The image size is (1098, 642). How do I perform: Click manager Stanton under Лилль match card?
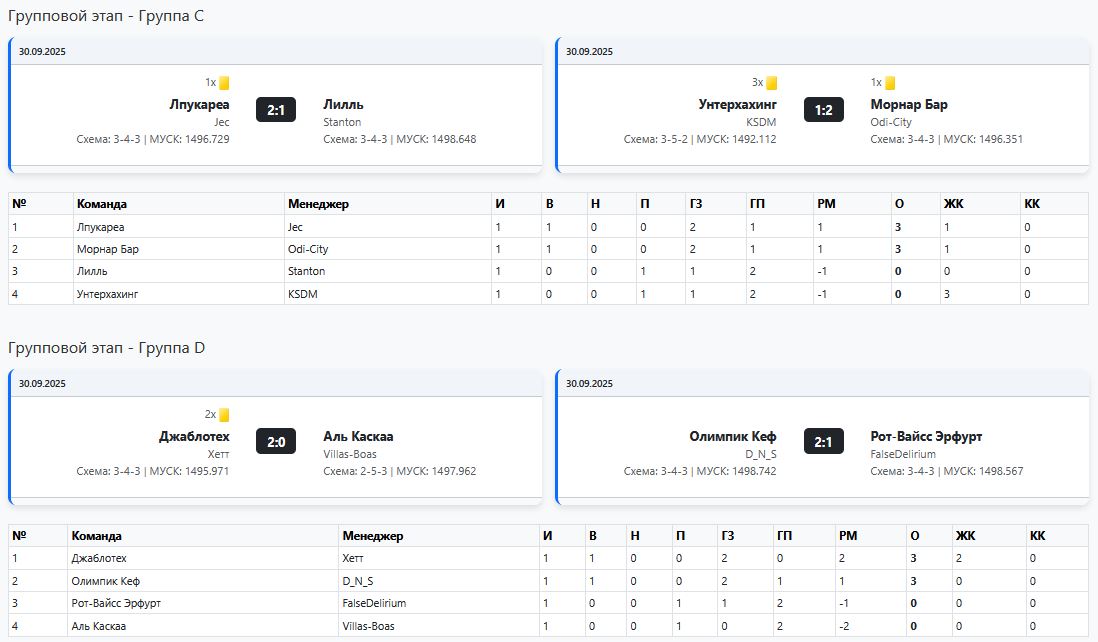click(x=342, y=122)
